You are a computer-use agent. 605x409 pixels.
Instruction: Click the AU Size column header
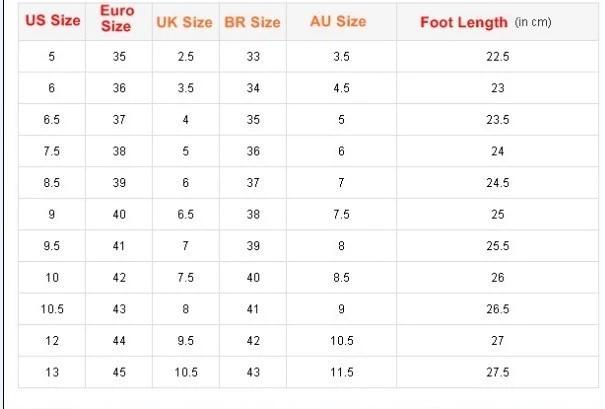tap(341, 21)
